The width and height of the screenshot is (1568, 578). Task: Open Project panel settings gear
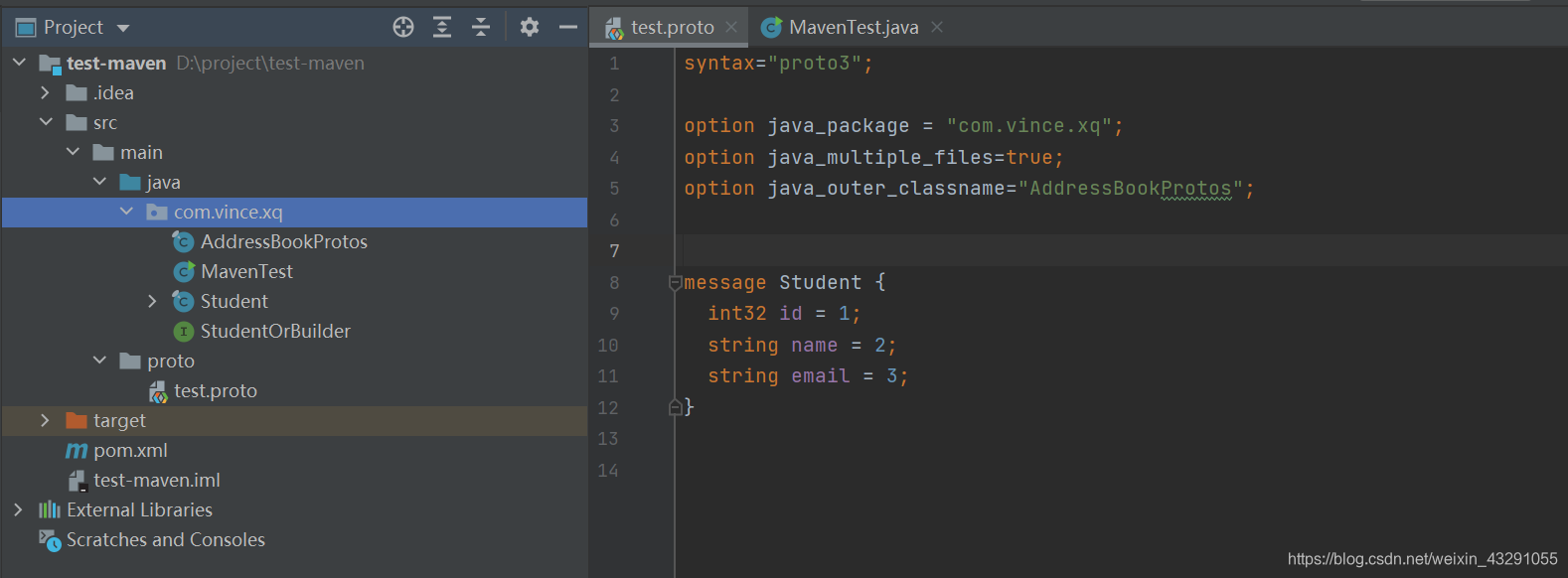[530, 27]
